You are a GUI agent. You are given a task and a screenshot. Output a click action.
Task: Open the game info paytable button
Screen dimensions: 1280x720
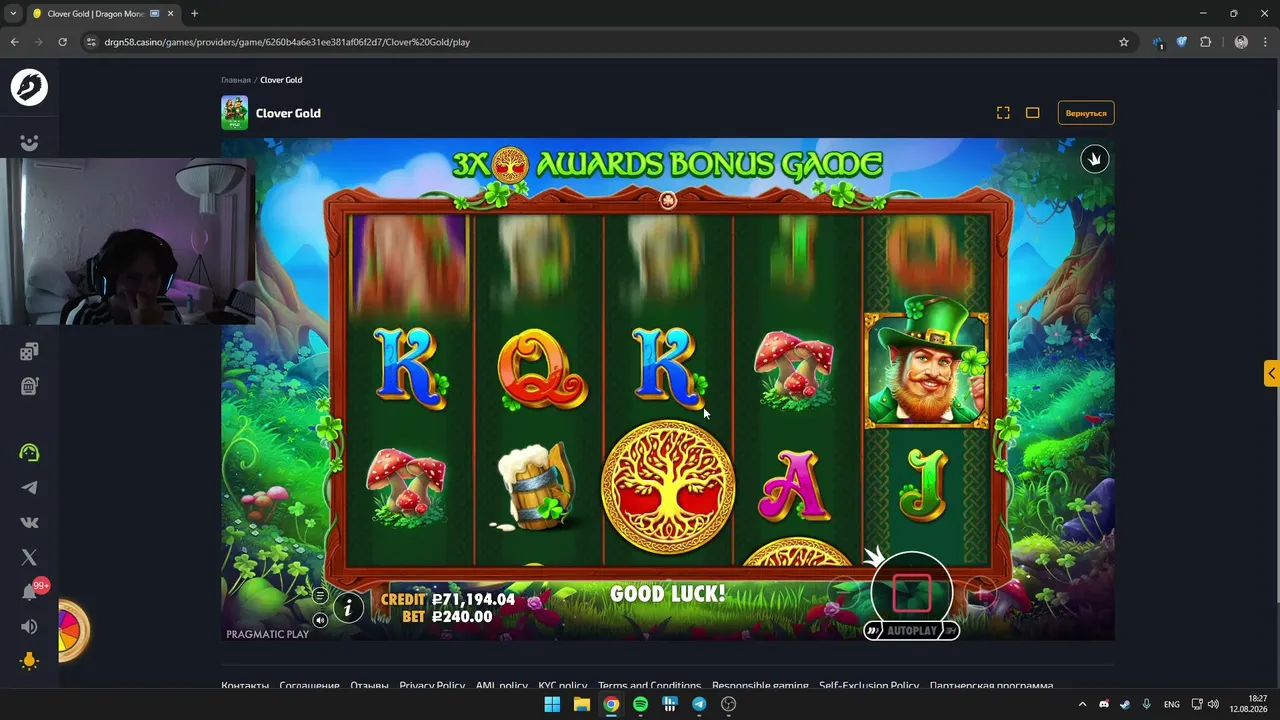[x=348, y=607]
